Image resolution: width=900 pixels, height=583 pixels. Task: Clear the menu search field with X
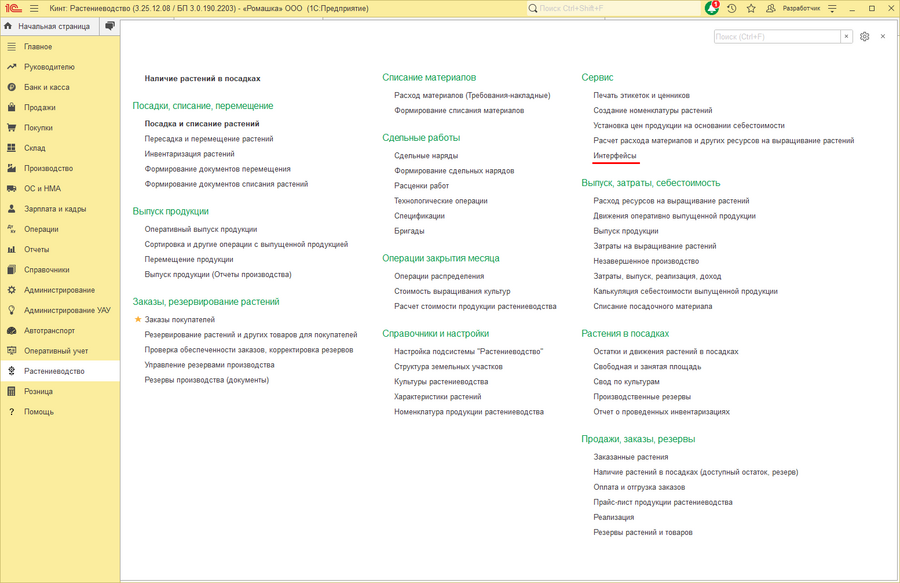click(846, 37)
